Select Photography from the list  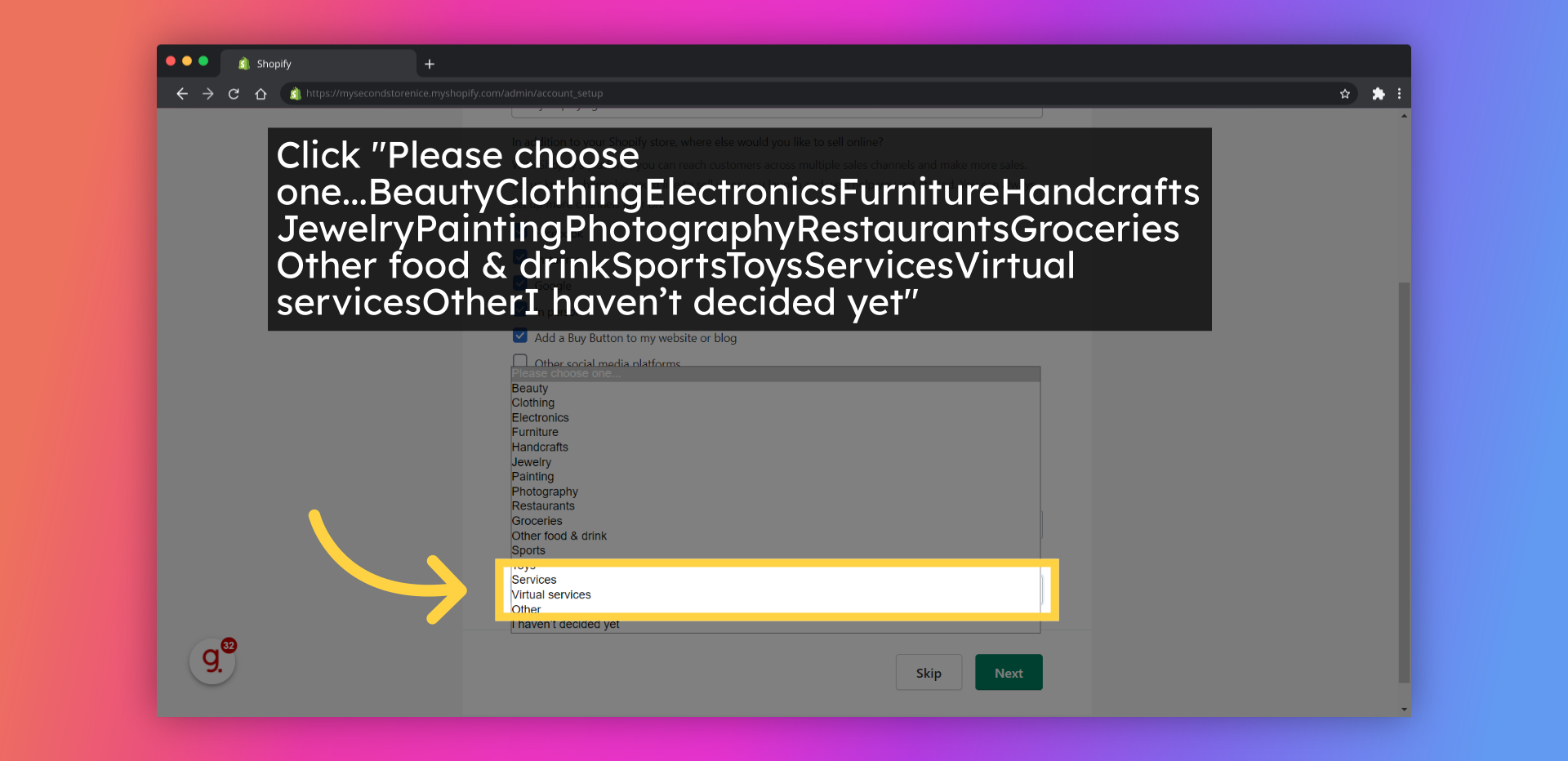775,492
